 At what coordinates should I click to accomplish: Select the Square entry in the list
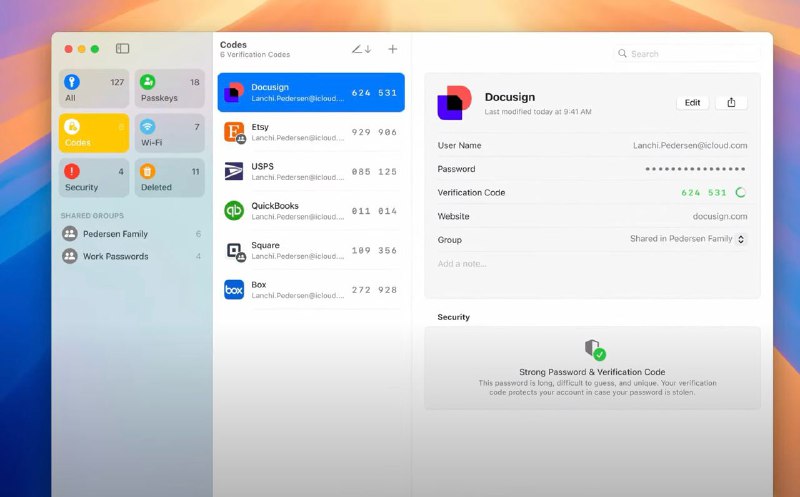311,250
